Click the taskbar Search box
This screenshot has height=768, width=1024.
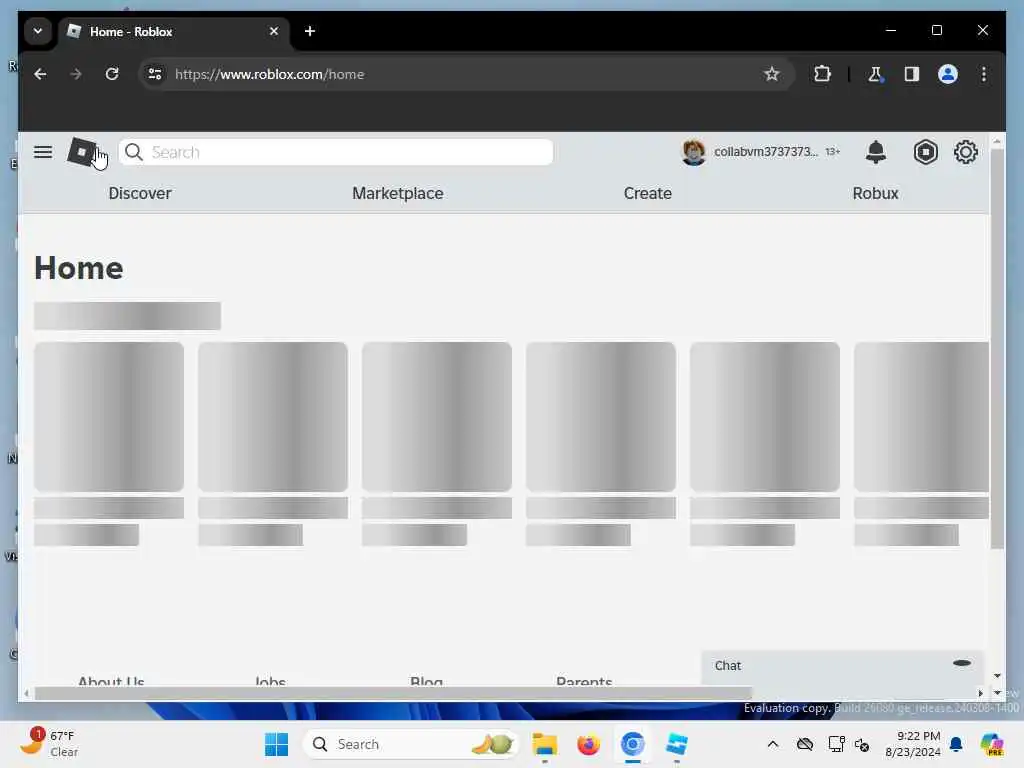coord(411,744)
